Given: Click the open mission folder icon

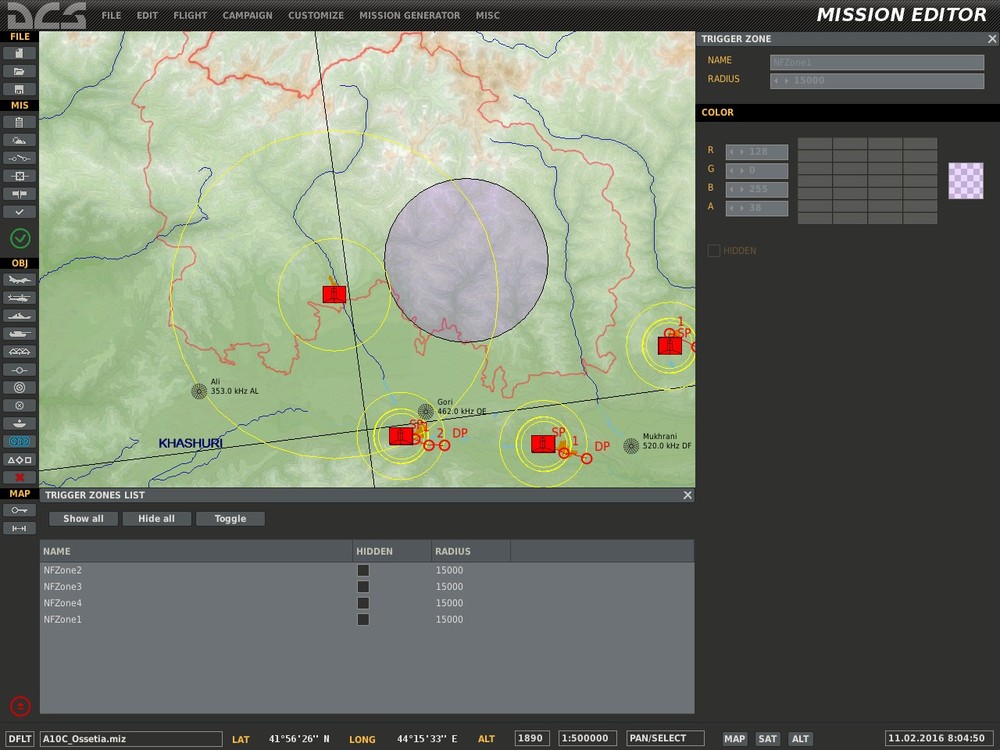Looking at the screenshot, I should 19,71.
